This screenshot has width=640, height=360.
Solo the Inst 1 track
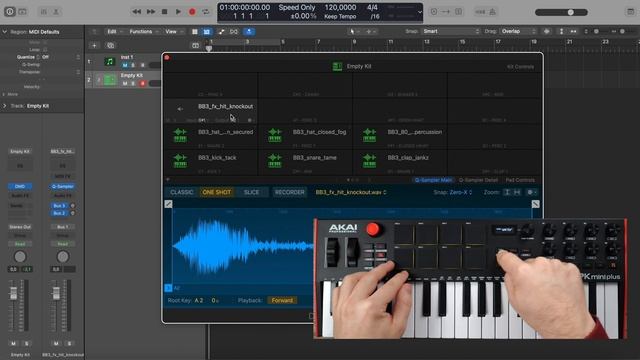tap(133, 65)
